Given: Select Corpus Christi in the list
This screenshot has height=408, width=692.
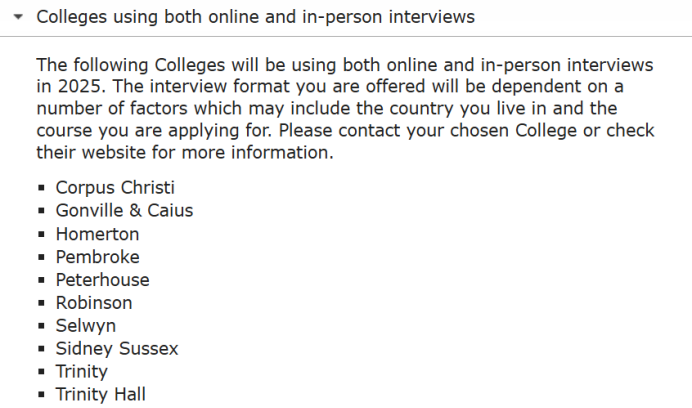Looking at the screenshot, I should coord(115,188).
